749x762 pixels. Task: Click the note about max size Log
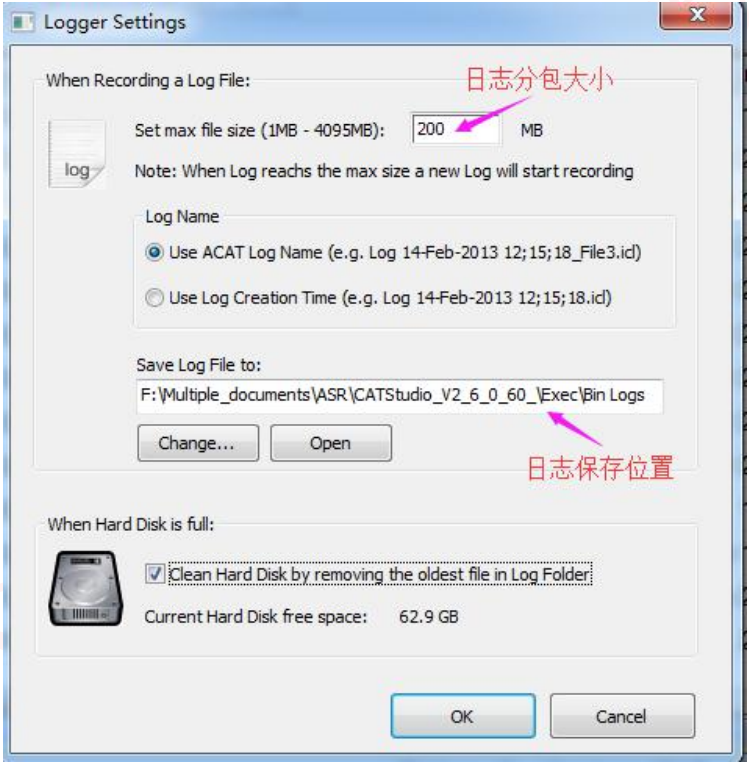coord(384,172)
